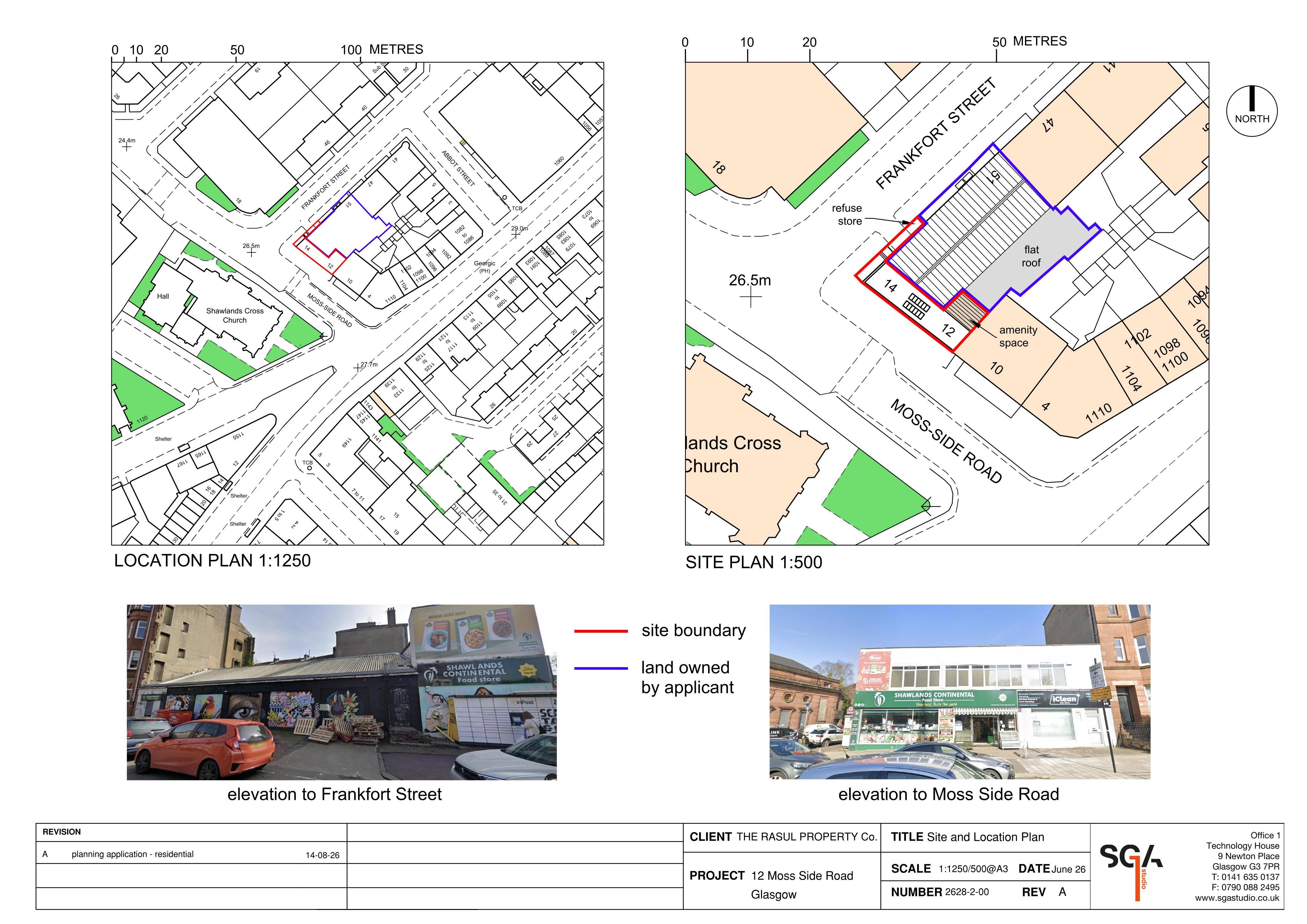Click 'Georgic (PH)' label on location plan
Screen dimensions: 1307x924
(x=484, y=267)
